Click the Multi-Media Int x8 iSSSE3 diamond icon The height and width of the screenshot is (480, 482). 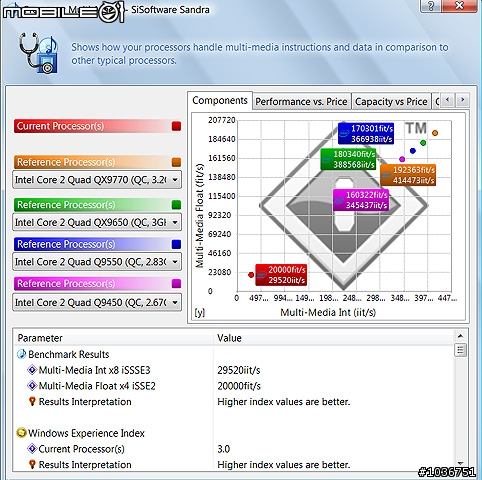click(x=32, y=370)
